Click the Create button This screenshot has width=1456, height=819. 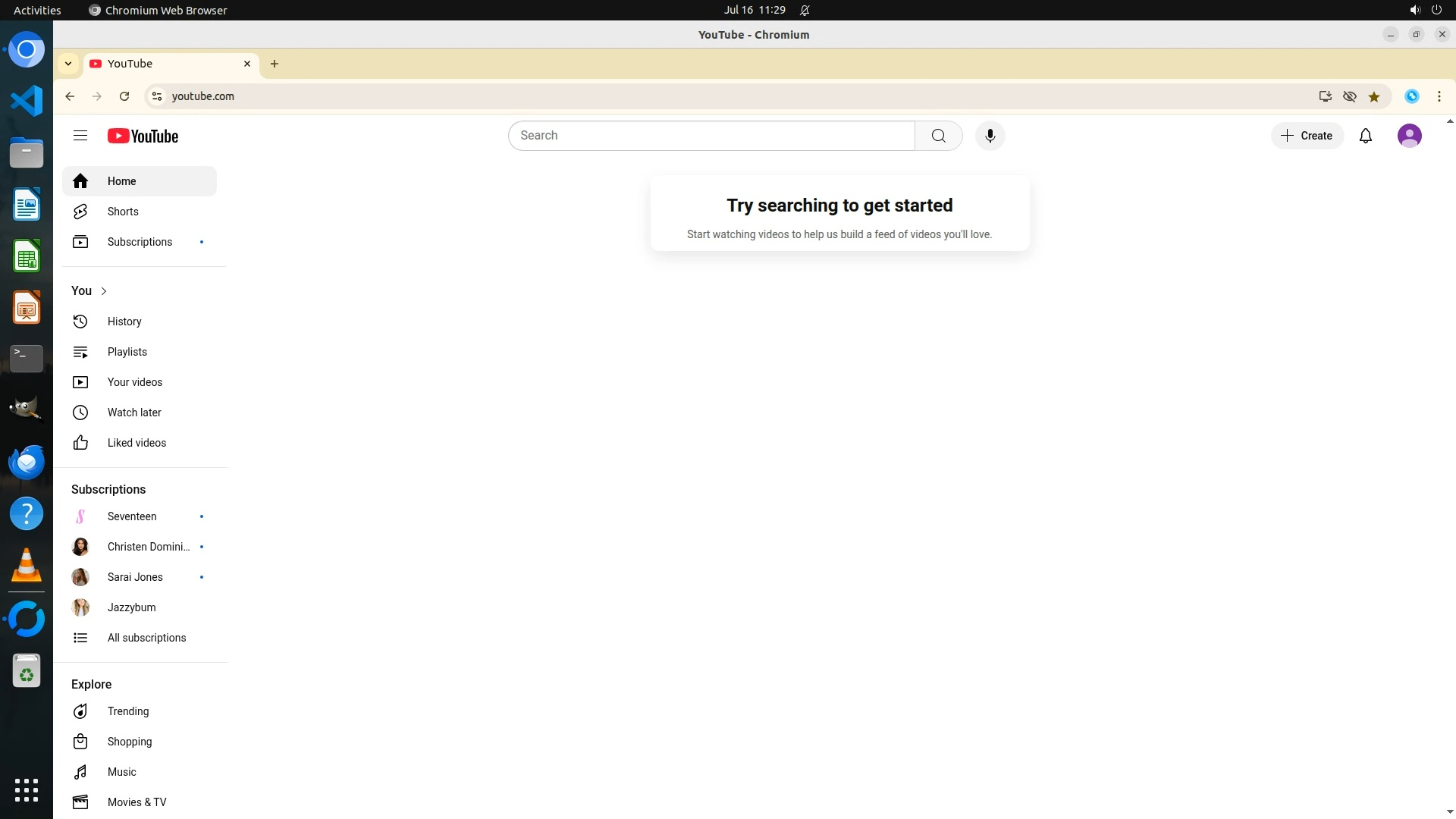pyautogui.click(x=1307, y=136)
